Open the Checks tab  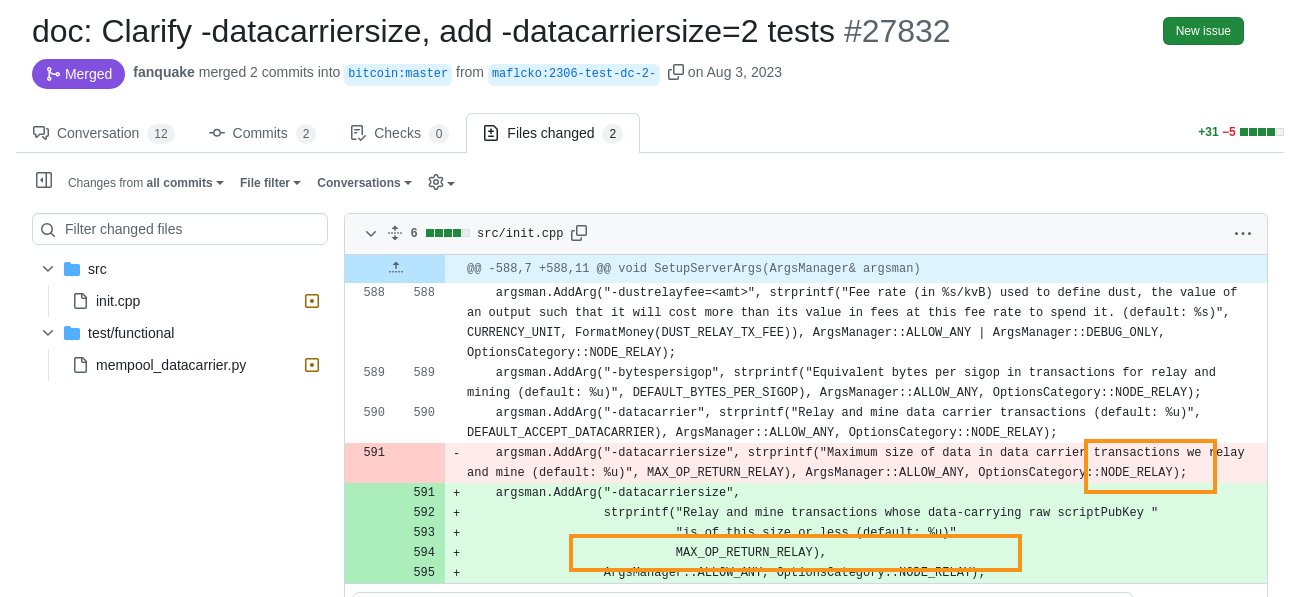pyautogui.click(x=399, y=133)
